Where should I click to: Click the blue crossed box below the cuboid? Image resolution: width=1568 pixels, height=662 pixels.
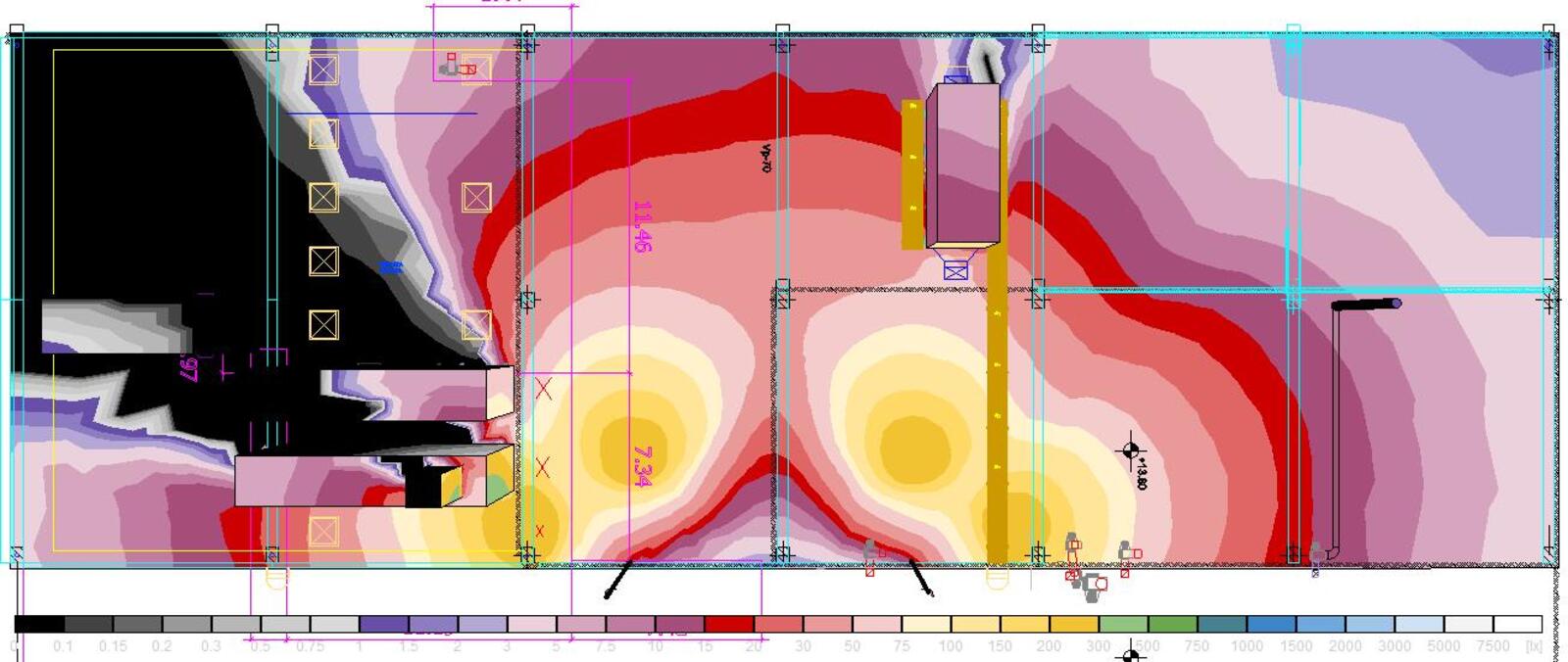[955, 269]
